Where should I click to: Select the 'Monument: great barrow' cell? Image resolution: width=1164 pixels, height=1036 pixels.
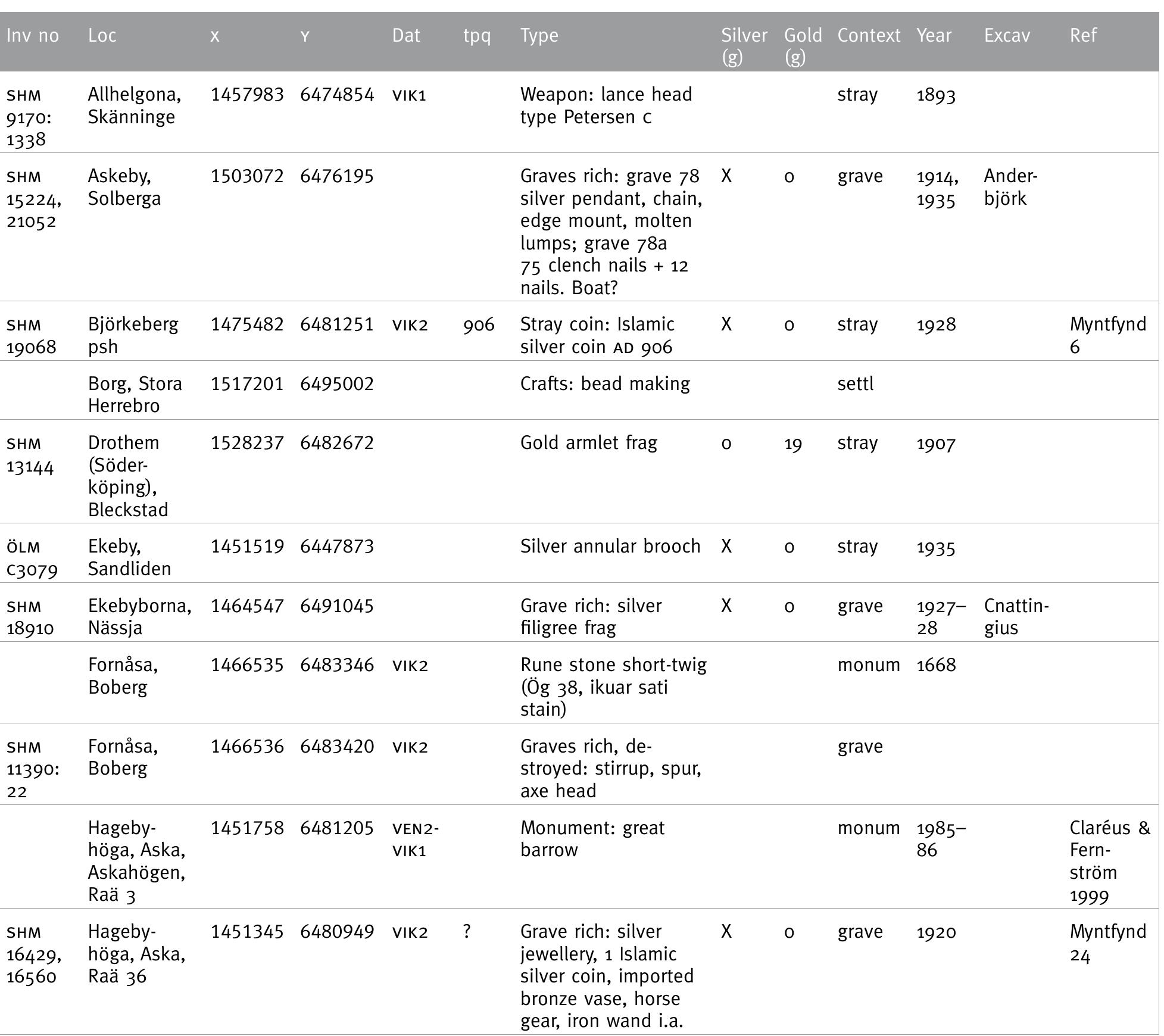tap(592, 838)
